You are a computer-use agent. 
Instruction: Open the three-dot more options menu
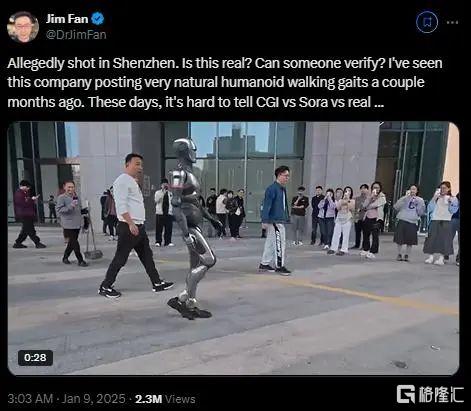pos(452,22)
